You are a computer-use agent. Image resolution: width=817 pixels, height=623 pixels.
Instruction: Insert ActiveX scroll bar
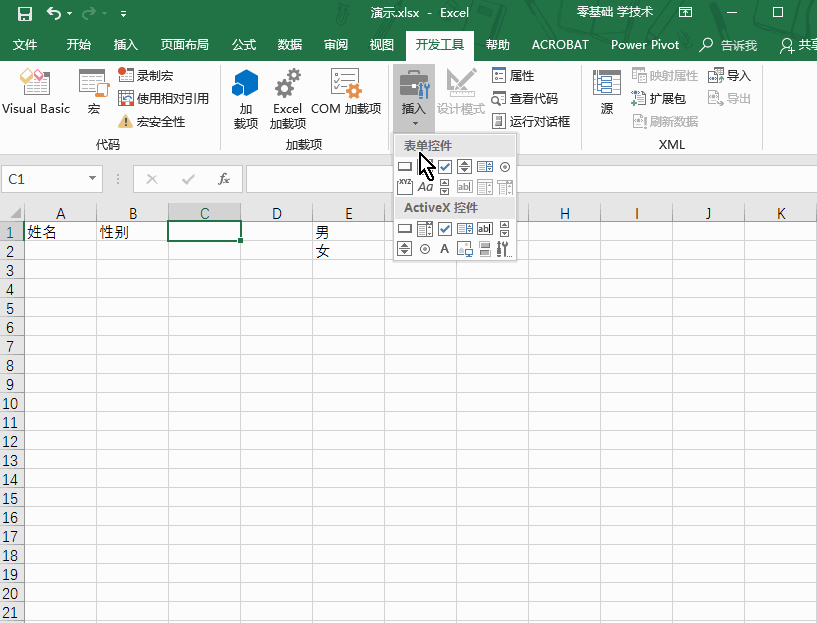(x=504, y=229)
